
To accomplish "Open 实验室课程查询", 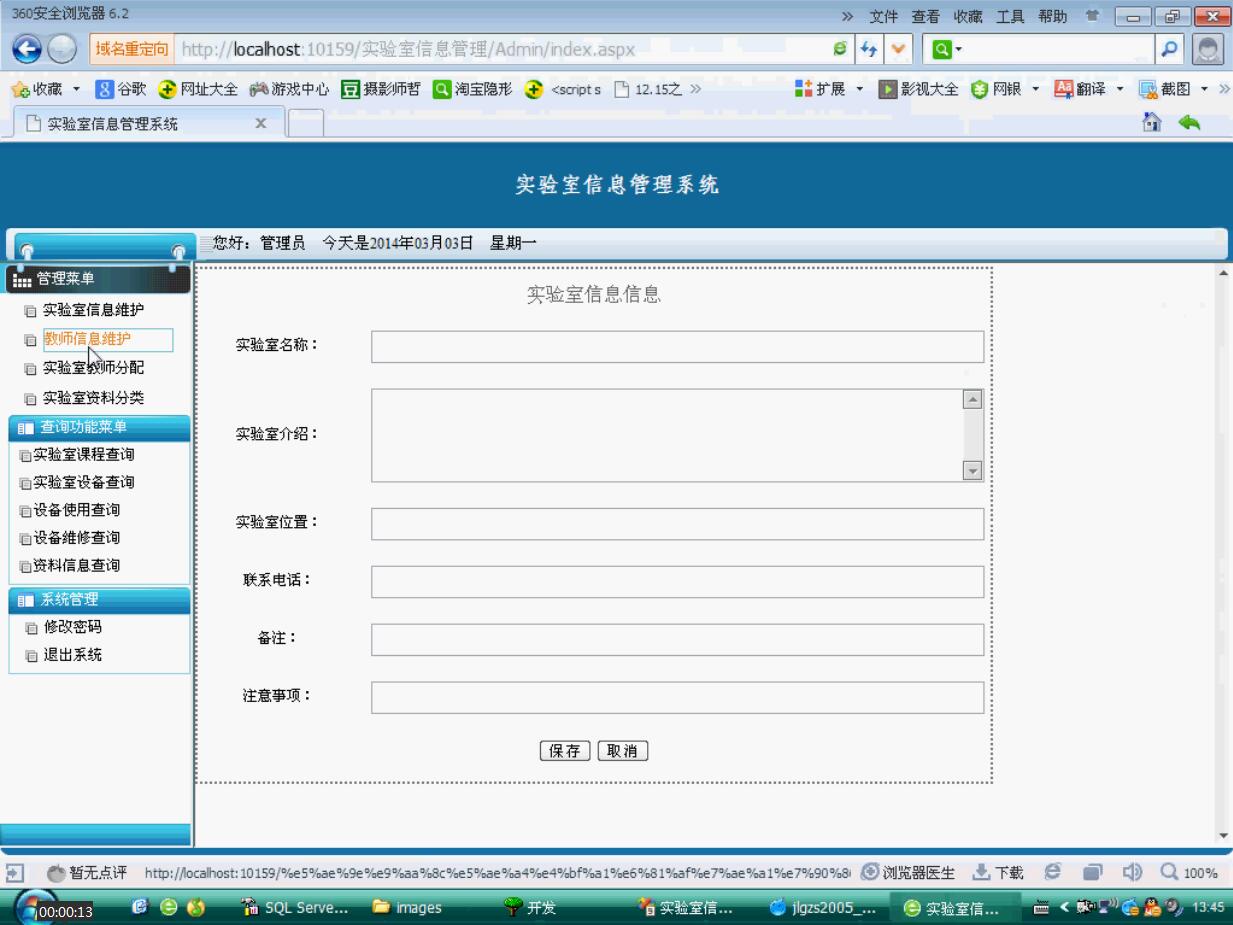I will pyautogui.click(x=84, y=455).
